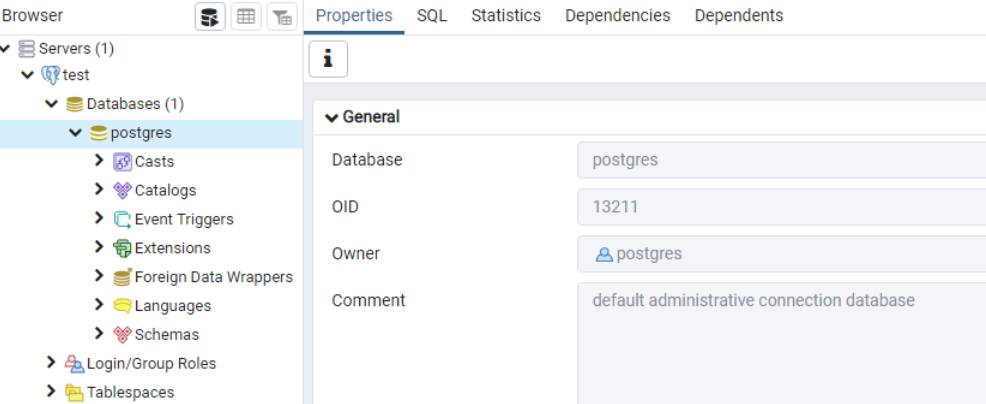The height and width of the screenshot is (404, 986).
Task: Click the Casts node icon
Action: [x=123, y=162]
